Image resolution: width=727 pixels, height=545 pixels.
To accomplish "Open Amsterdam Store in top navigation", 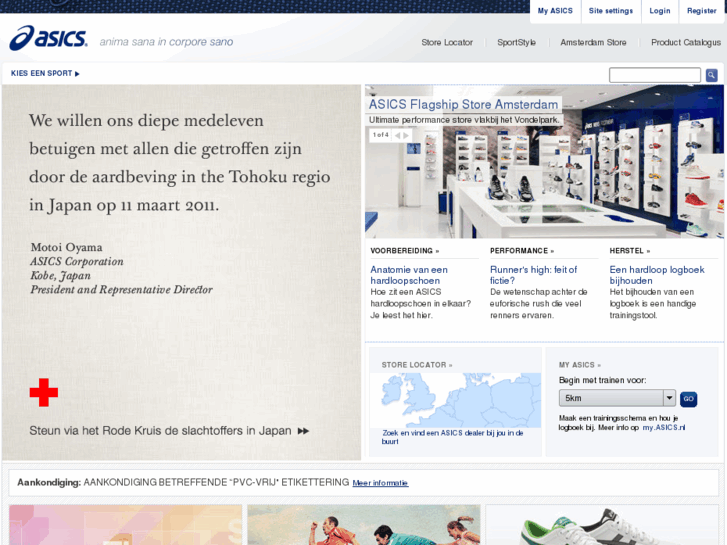I will 593,42.
